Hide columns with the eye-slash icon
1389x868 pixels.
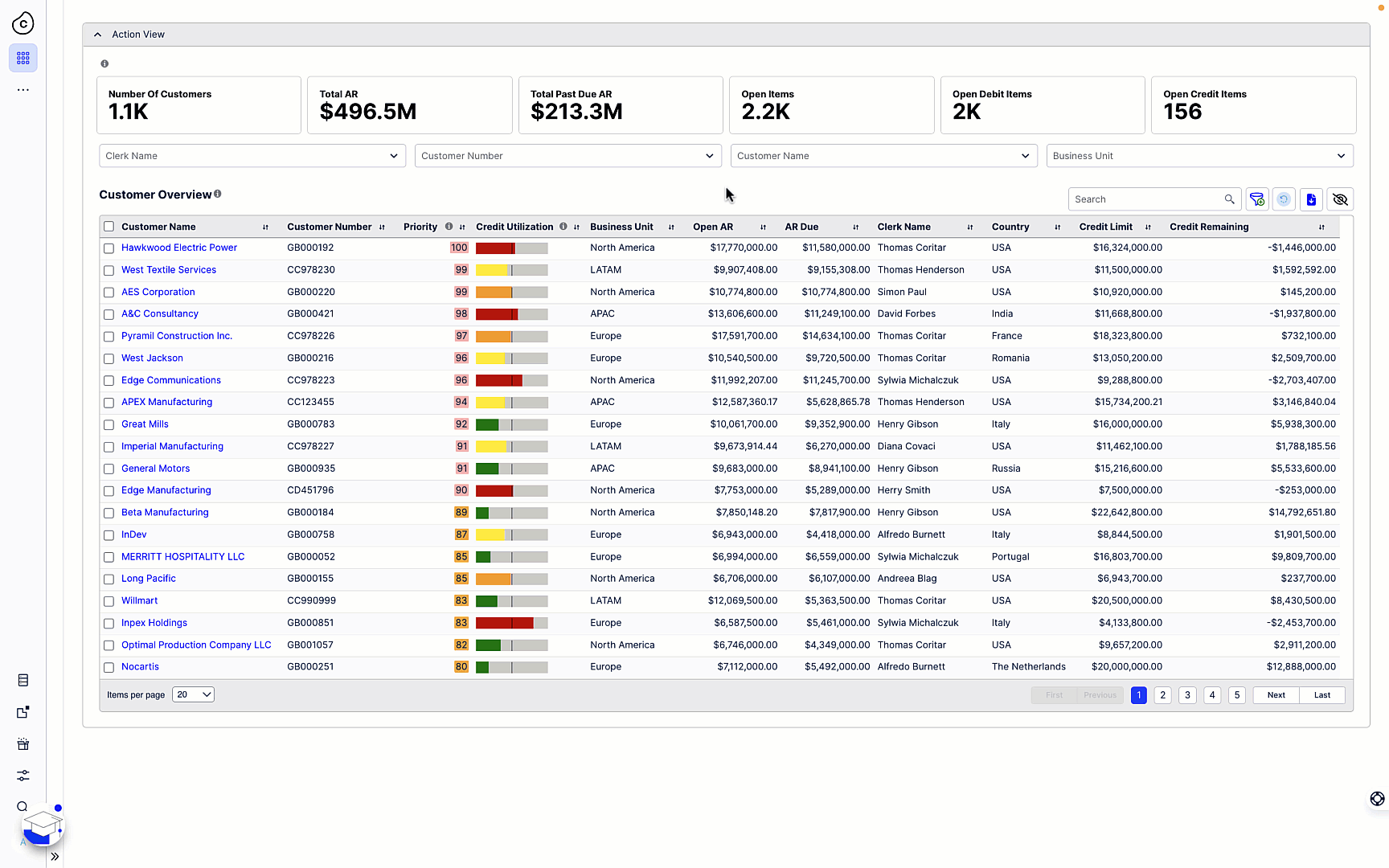coord(1340,199)
